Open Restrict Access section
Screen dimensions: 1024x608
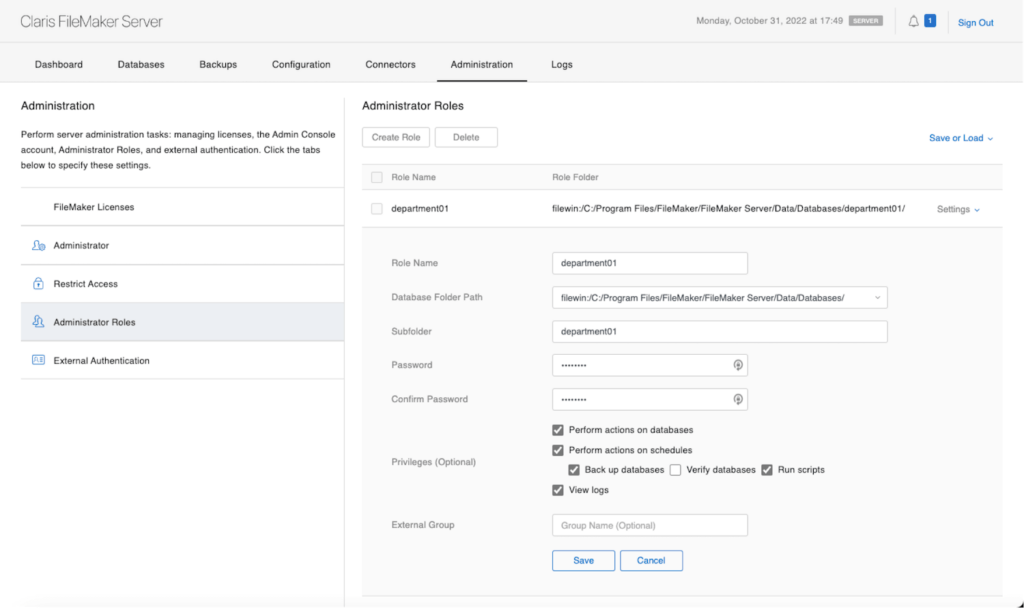coord(182,283)
